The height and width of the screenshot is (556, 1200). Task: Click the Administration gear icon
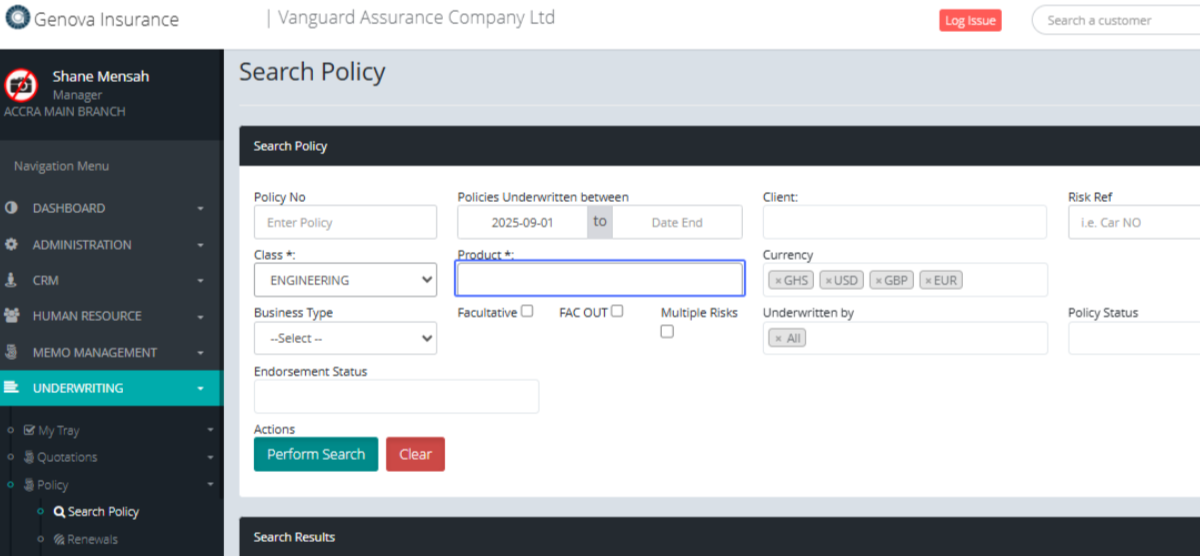[x=12, y=244]
